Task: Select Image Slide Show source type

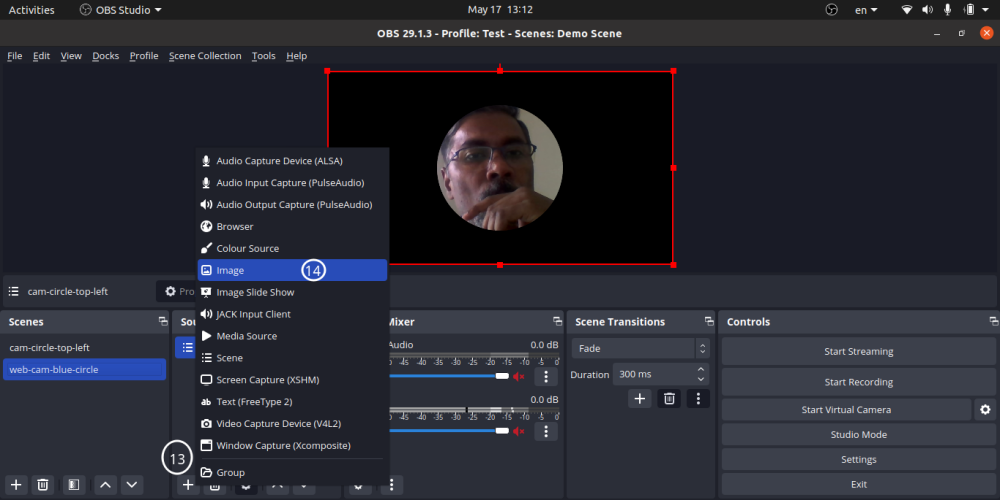Action: [292, 292]
